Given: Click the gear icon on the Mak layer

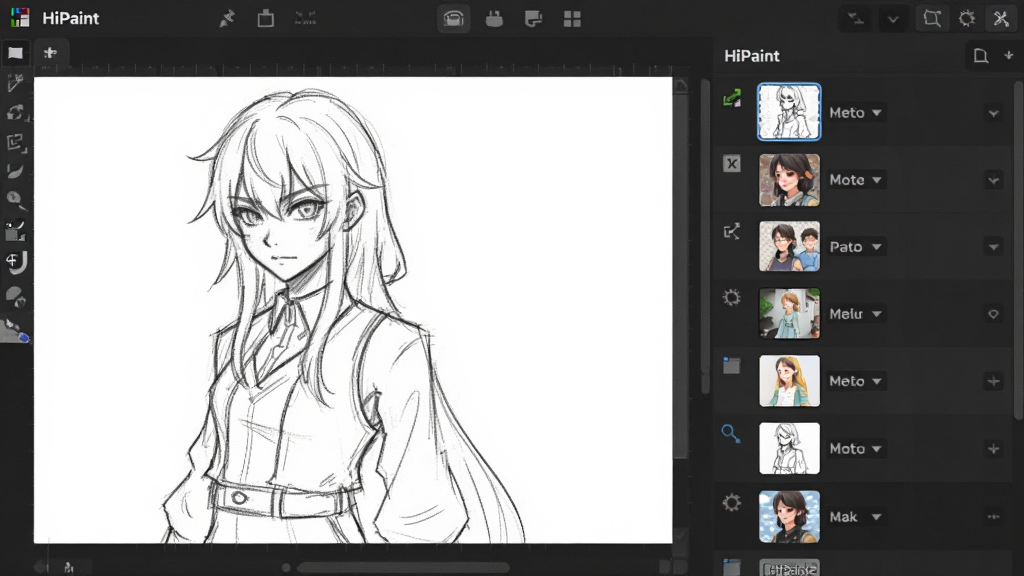Looking at the screenshot, I should 731,502.
